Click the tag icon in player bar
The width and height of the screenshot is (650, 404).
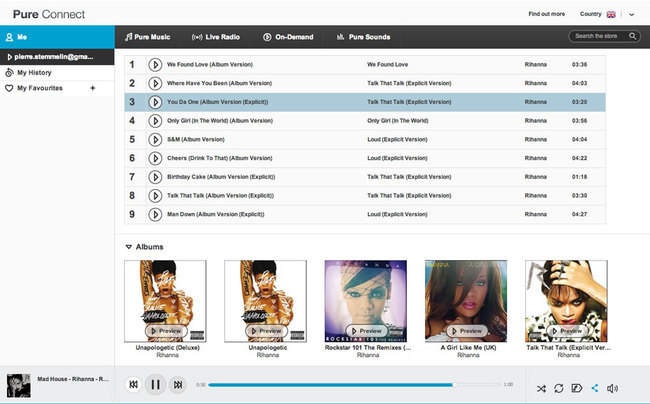tap(577, 388)
